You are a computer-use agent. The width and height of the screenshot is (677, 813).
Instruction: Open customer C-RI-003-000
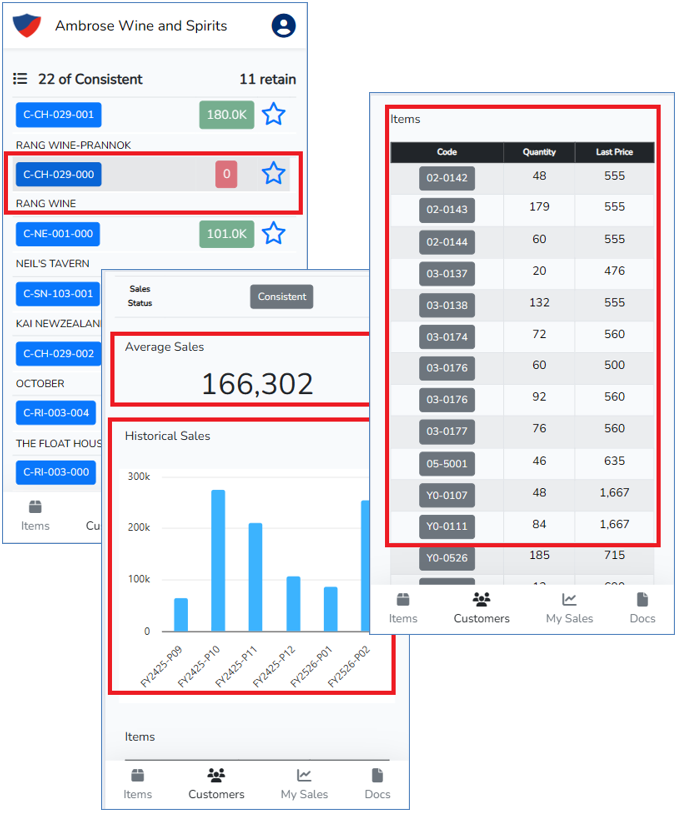[56, 472]
